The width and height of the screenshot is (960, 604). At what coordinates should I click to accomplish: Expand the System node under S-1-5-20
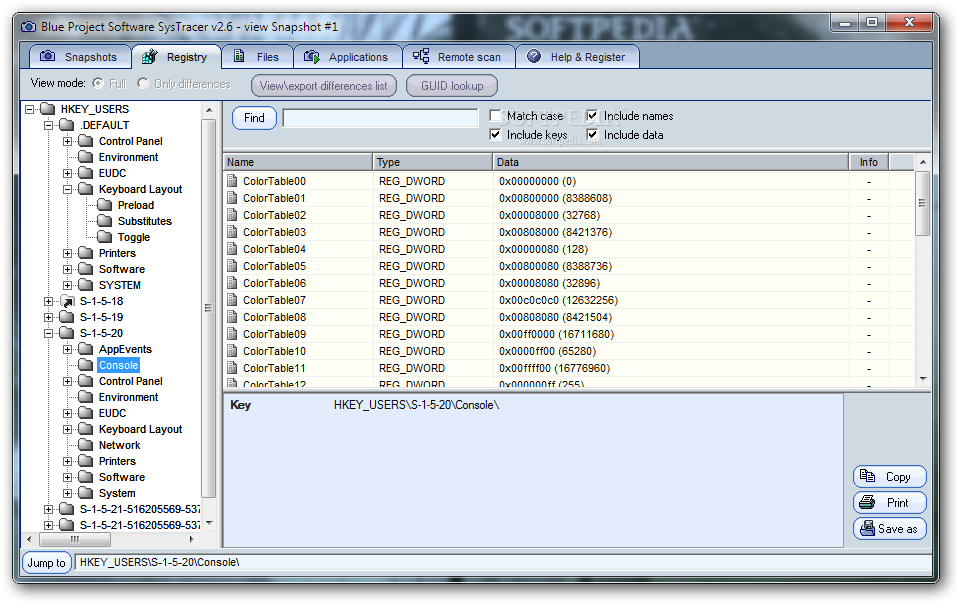coord(67,493)
